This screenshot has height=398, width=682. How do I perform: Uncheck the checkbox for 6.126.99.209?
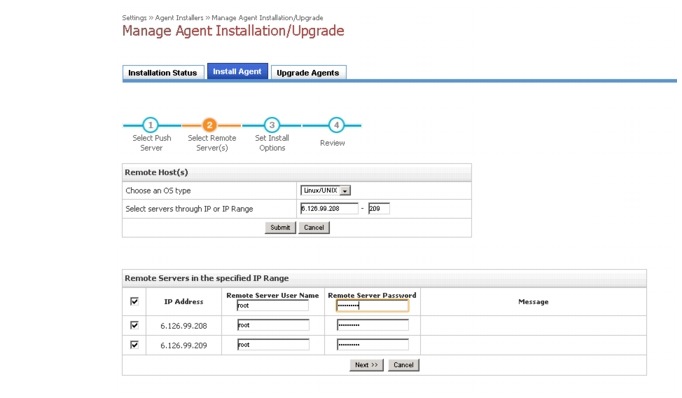[x=134, y=344]
